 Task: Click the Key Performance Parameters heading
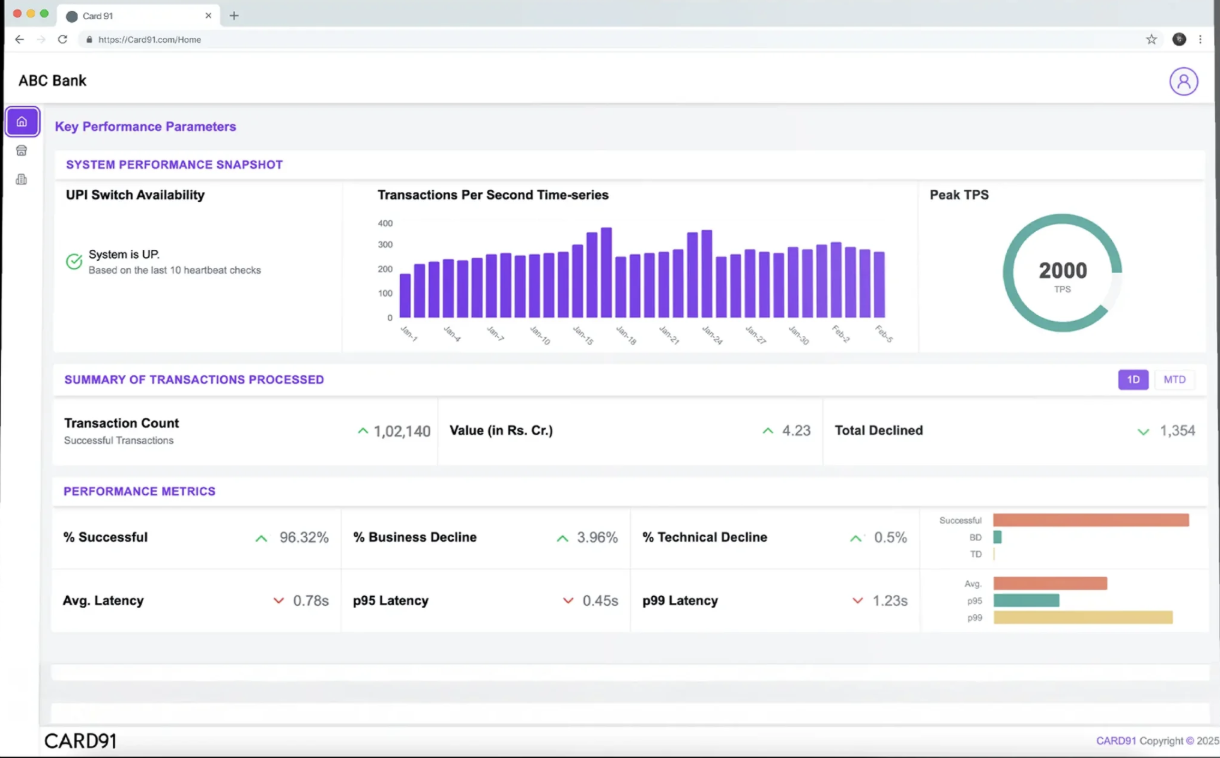tap(145, 127)
